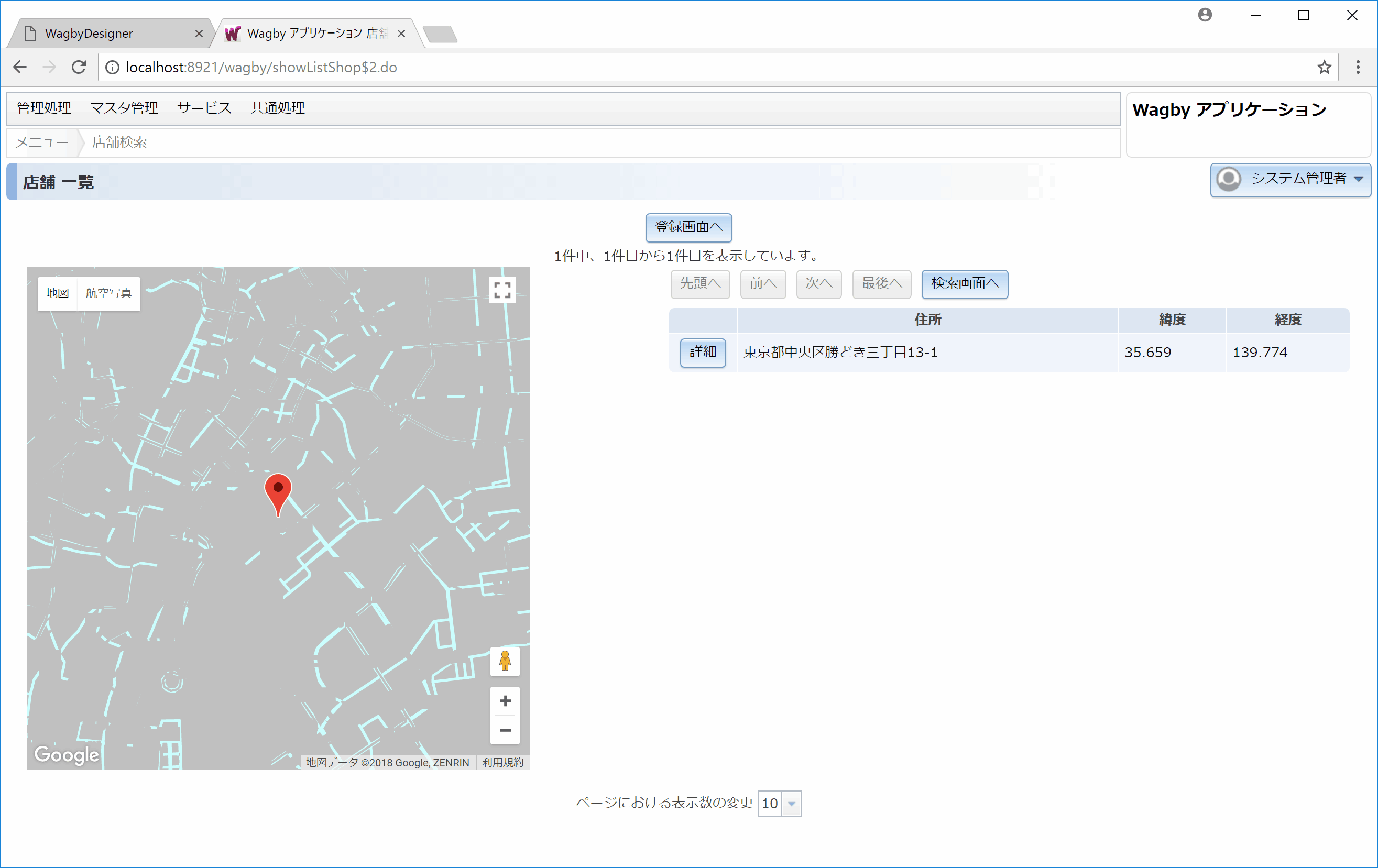This screenshot has width=1378, height=868.
Task: Click address 東京都中央区勝どき三丁目13-1
Action: pos(840,353)
